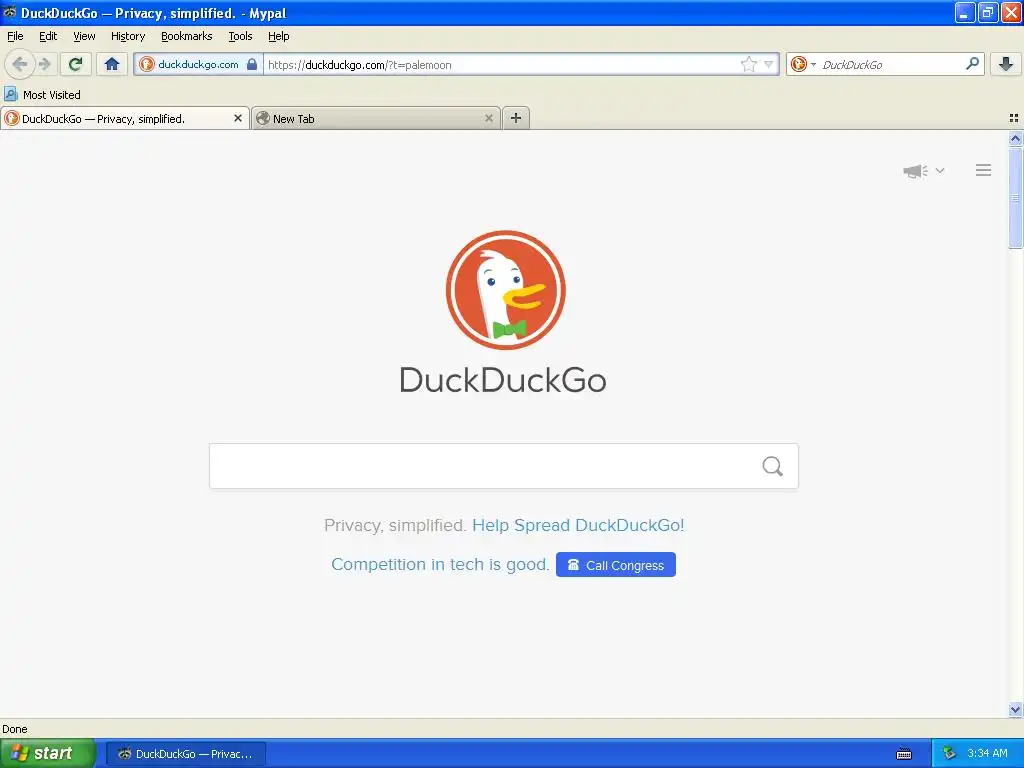Open the Tools menu

coord(240,36)
